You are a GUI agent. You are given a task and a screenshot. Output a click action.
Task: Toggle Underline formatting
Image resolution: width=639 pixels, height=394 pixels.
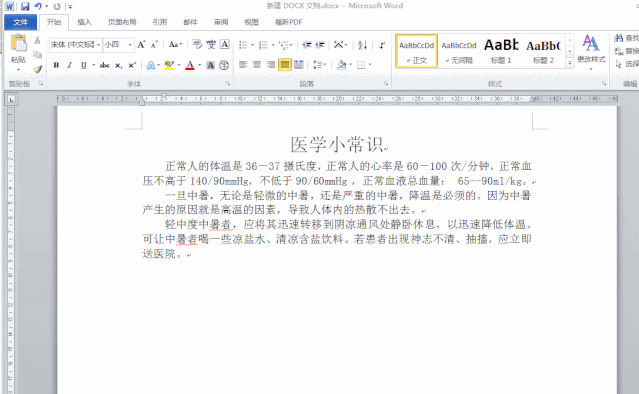(x=84, y=65)
